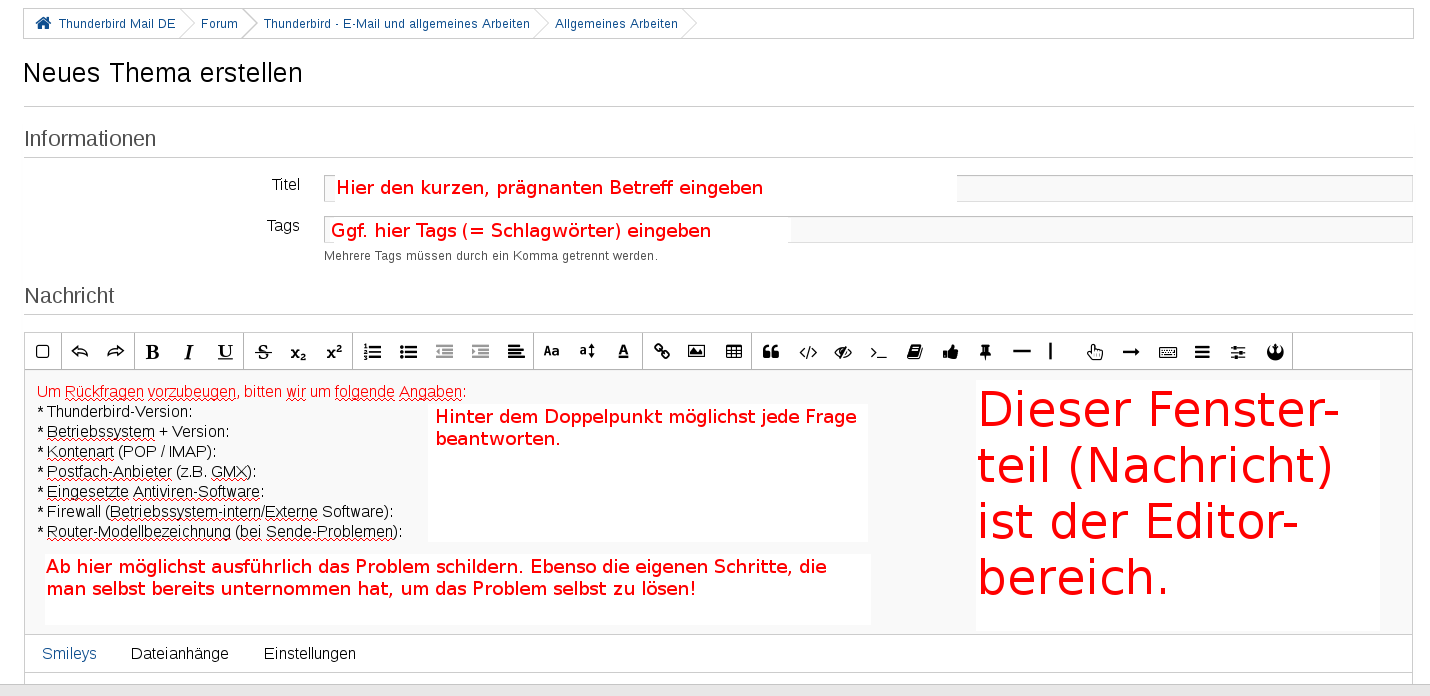Open the font size dropdown
Viewport: 1430px width, 696px height.
tap(587, 351)
